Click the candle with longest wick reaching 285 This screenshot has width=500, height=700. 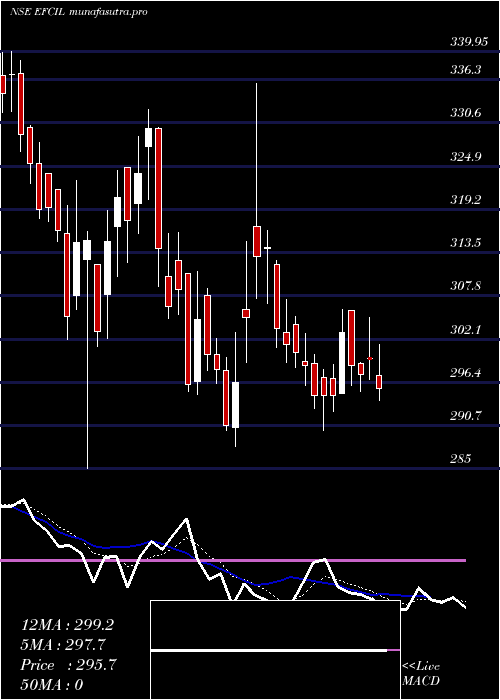pyautogui.click(x=87, y=350)
